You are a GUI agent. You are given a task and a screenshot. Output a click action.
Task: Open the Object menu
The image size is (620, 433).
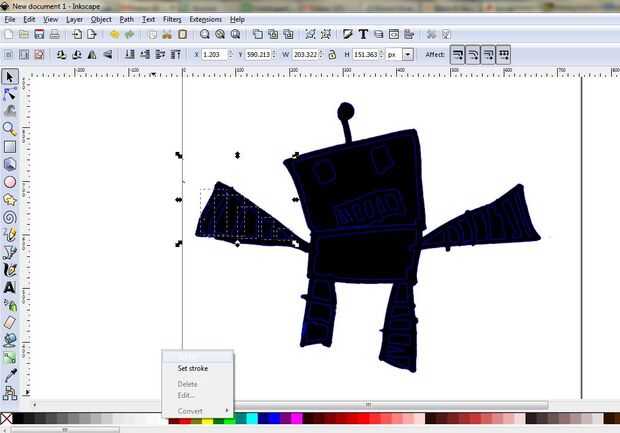coord(101,19)
